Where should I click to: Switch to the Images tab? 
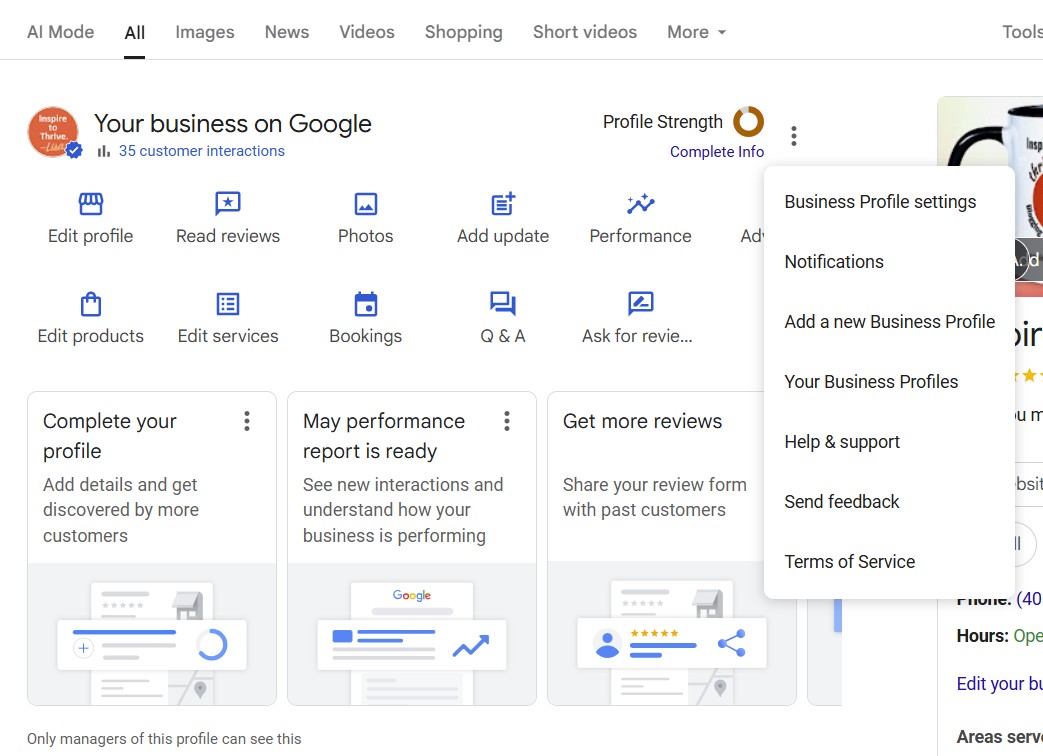(x=205, y=32)
